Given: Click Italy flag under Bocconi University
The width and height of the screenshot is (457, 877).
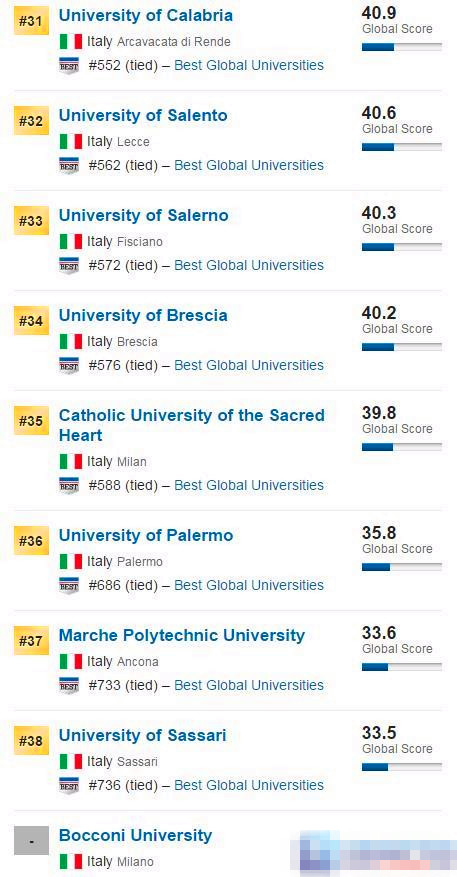Looking at the screenshot, I should (71, 861).
